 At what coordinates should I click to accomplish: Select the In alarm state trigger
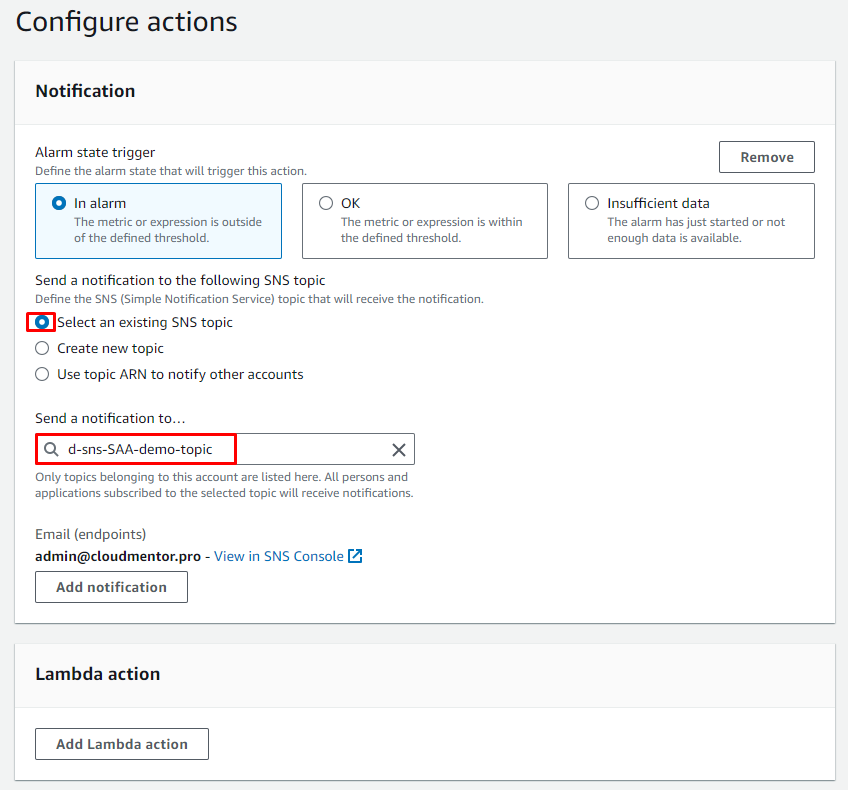tap(59, 203)
